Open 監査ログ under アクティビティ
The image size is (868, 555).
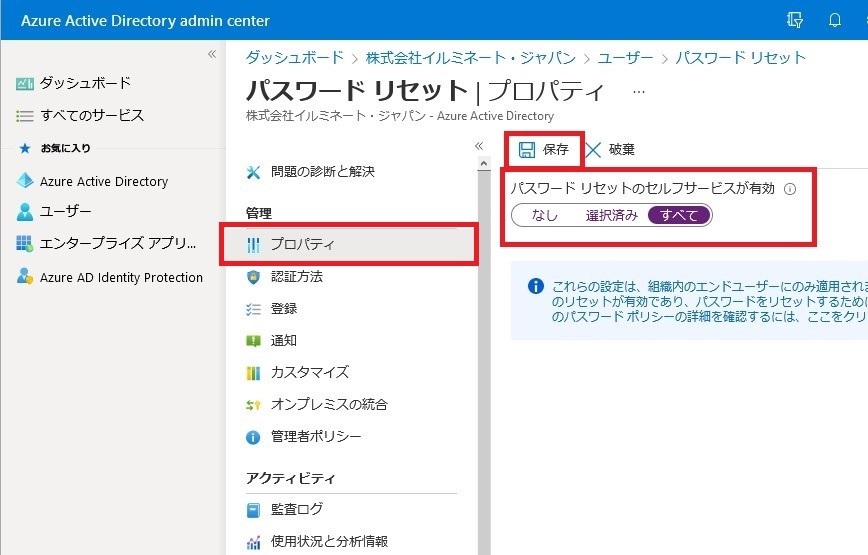coord(297,509)
